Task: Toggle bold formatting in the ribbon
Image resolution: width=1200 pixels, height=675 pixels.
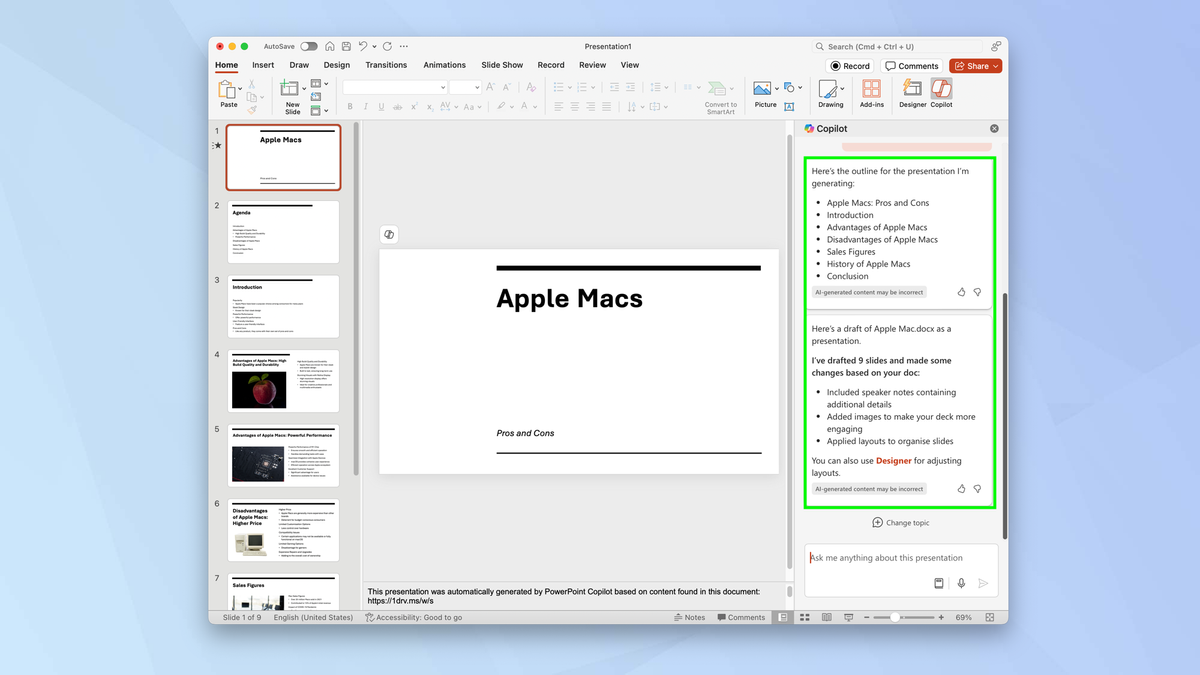Action: pos(349,106)
